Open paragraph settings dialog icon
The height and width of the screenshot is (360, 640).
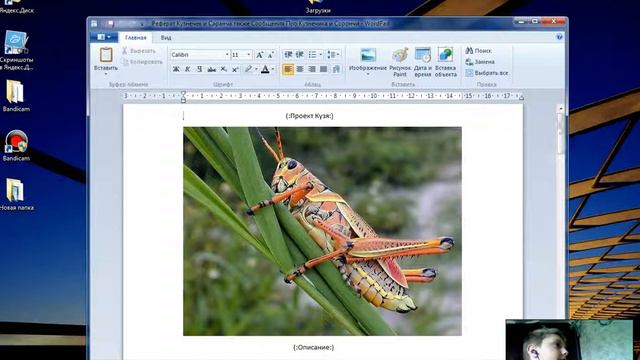tap(336, 69)
